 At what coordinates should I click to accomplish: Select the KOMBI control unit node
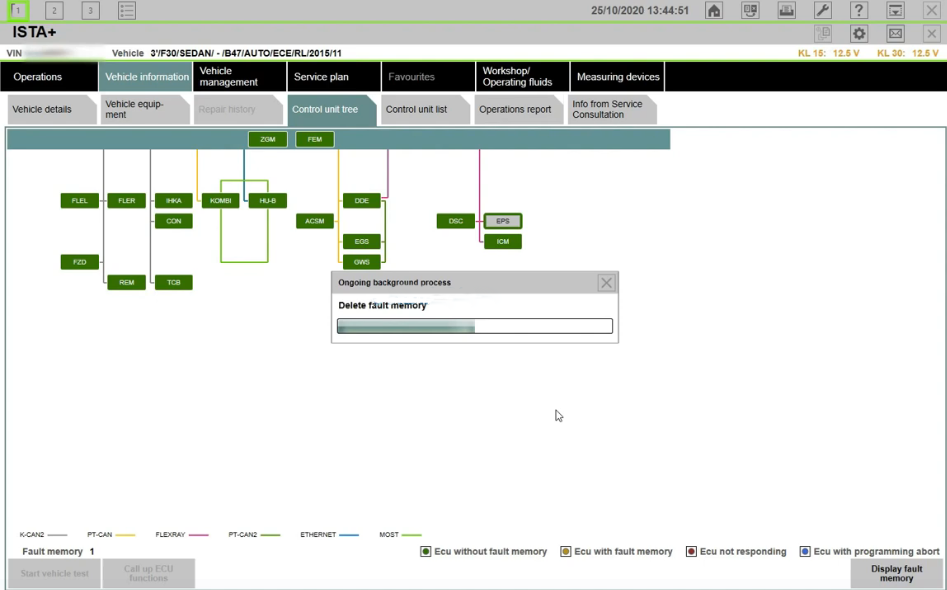click(220, 200)
